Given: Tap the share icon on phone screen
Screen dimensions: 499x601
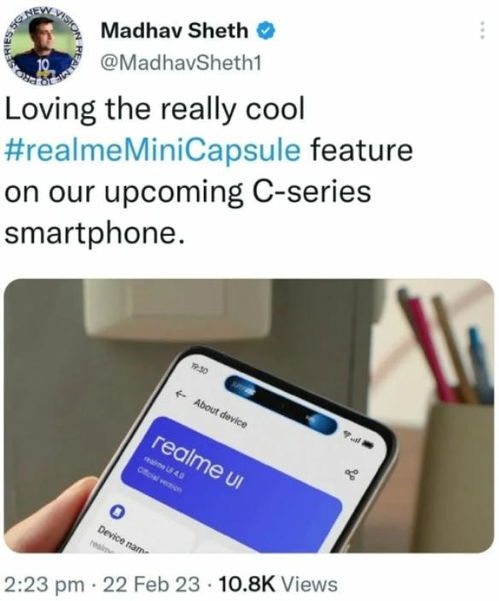Looking at the screenshot, I should (x=352, y=475).
